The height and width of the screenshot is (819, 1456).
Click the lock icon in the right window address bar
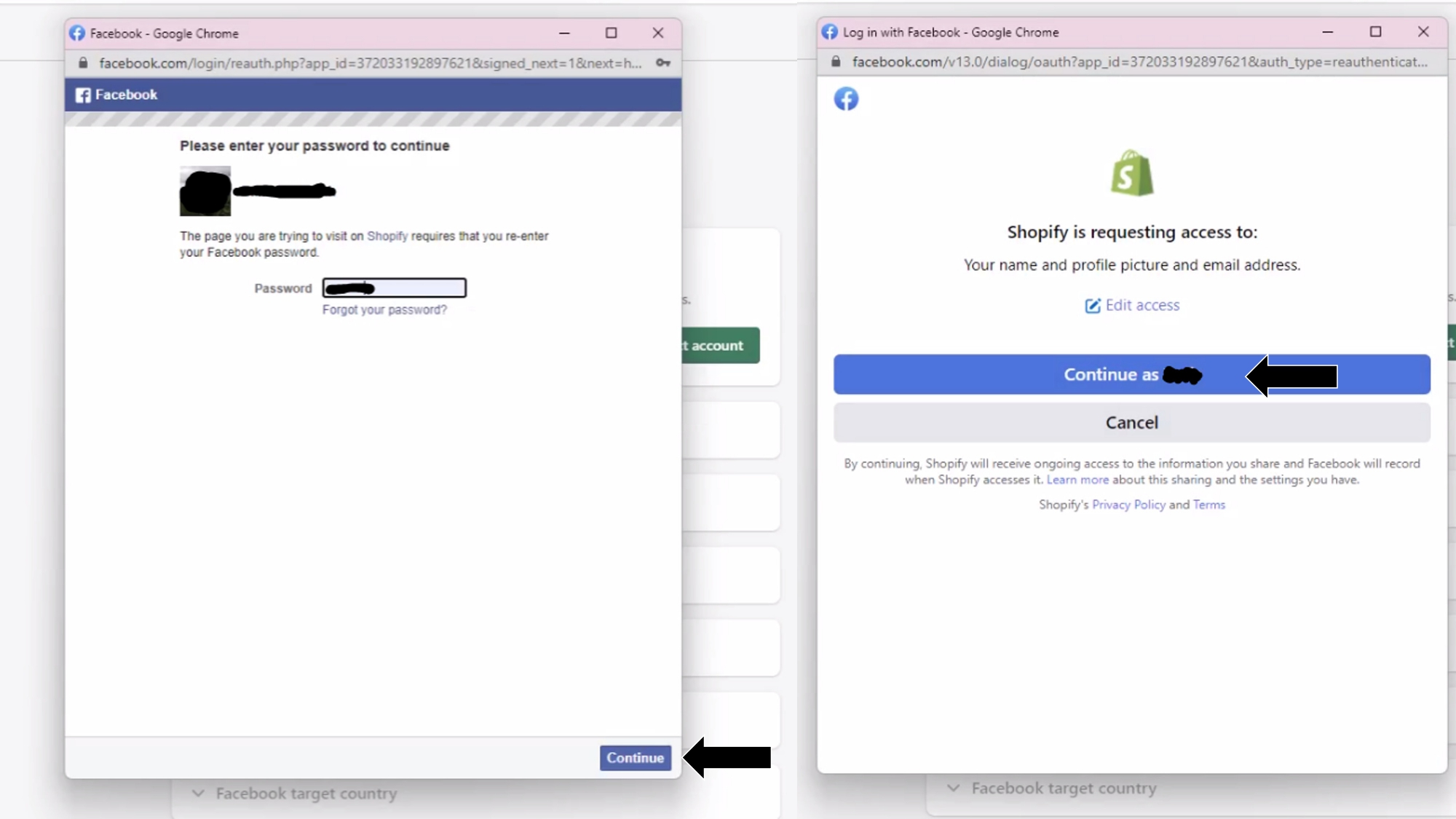pos(836,62)
